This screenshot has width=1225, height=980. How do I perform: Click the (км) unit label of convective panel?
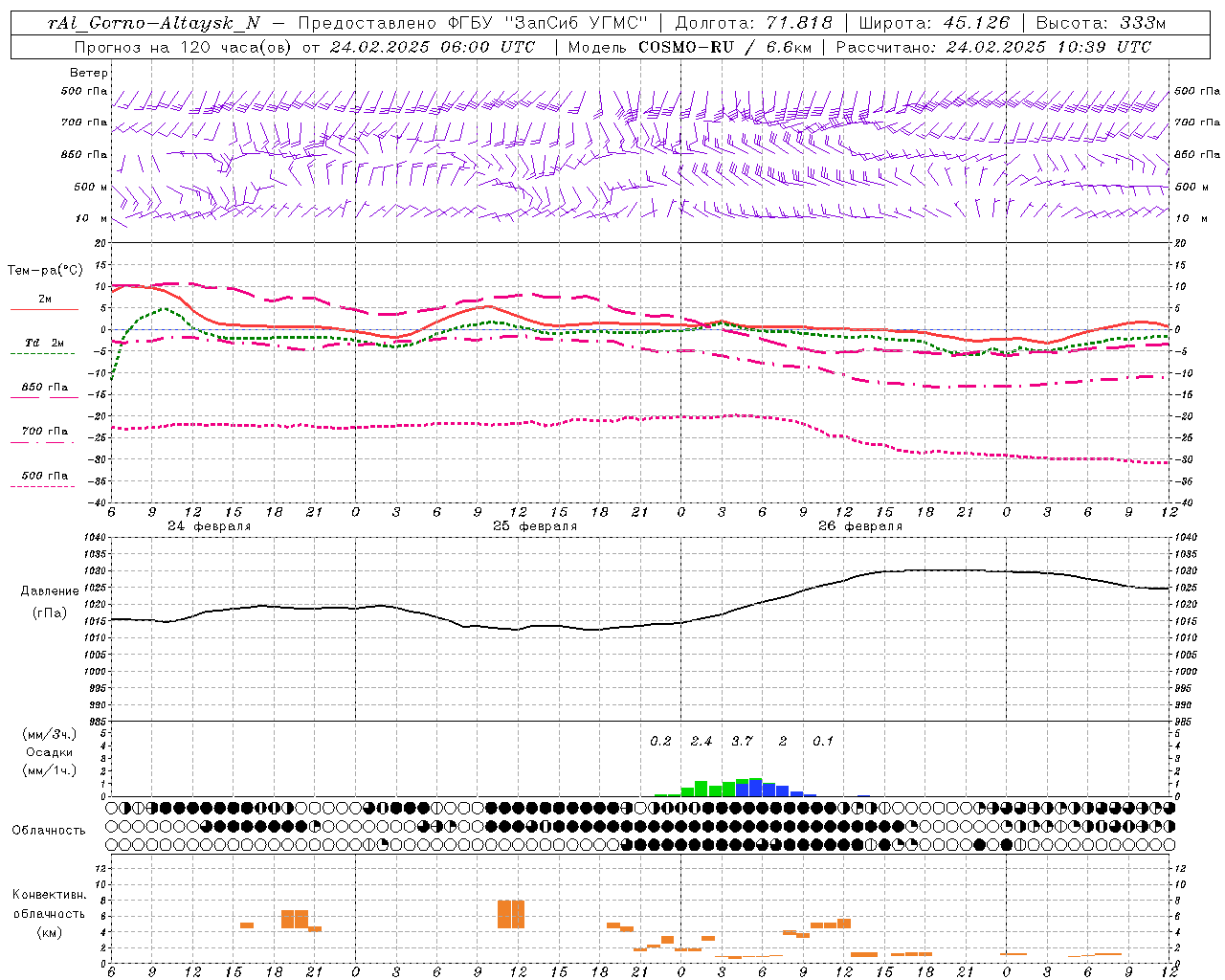[50, 933]
